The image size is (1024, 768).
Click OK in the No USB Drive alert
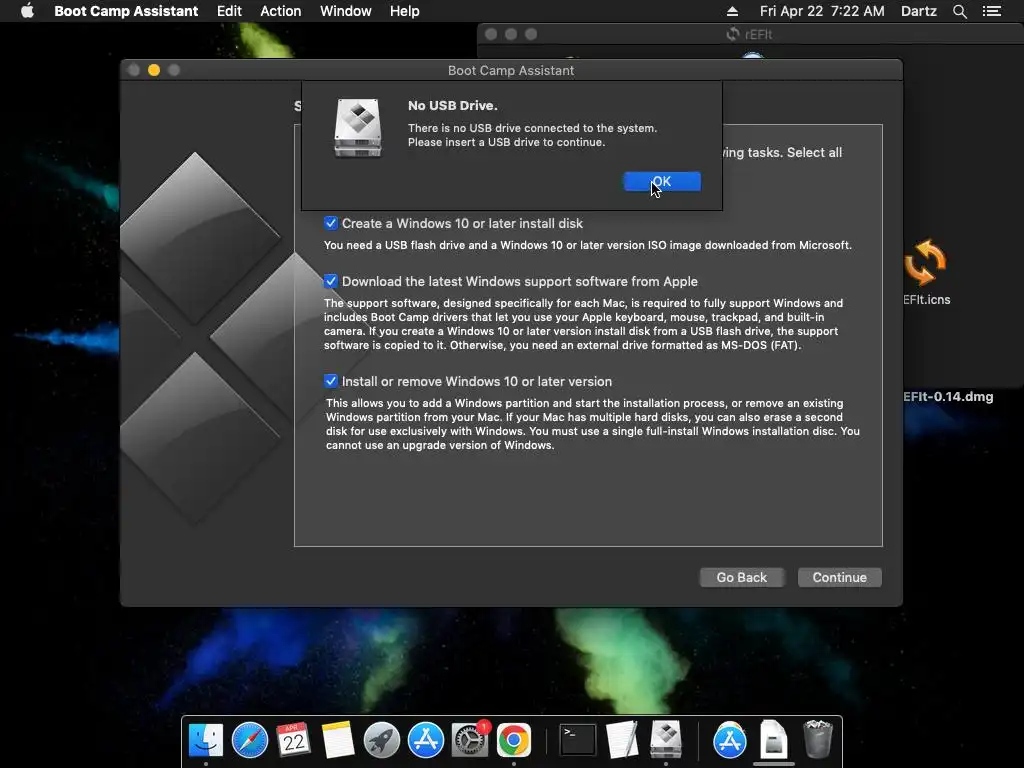tap(662, 182)
